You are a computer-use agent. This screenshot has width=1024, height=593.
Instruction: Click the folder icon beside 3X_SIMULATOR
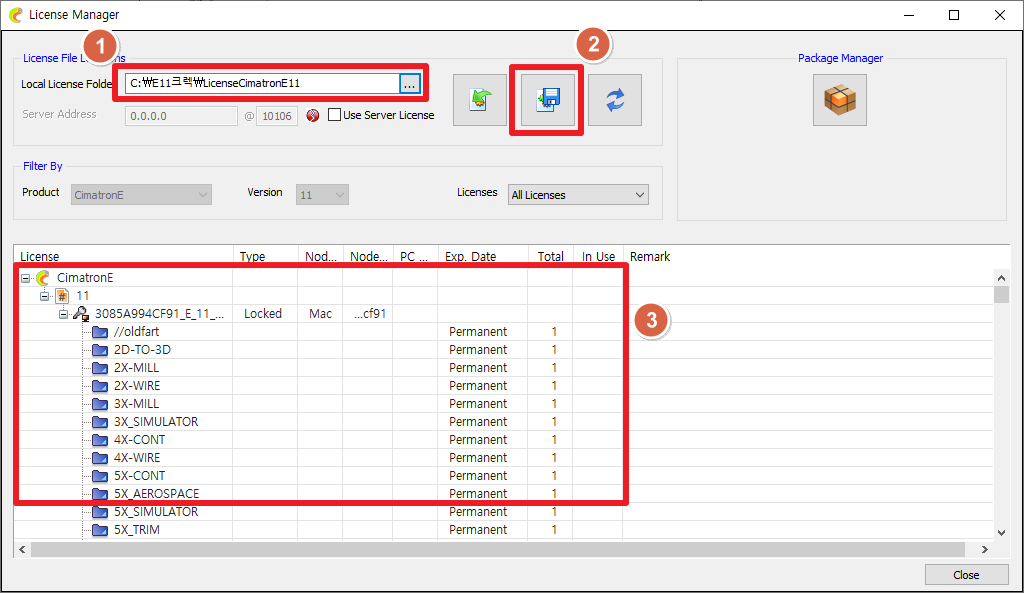pyautogui.click(x=100, y=422)
